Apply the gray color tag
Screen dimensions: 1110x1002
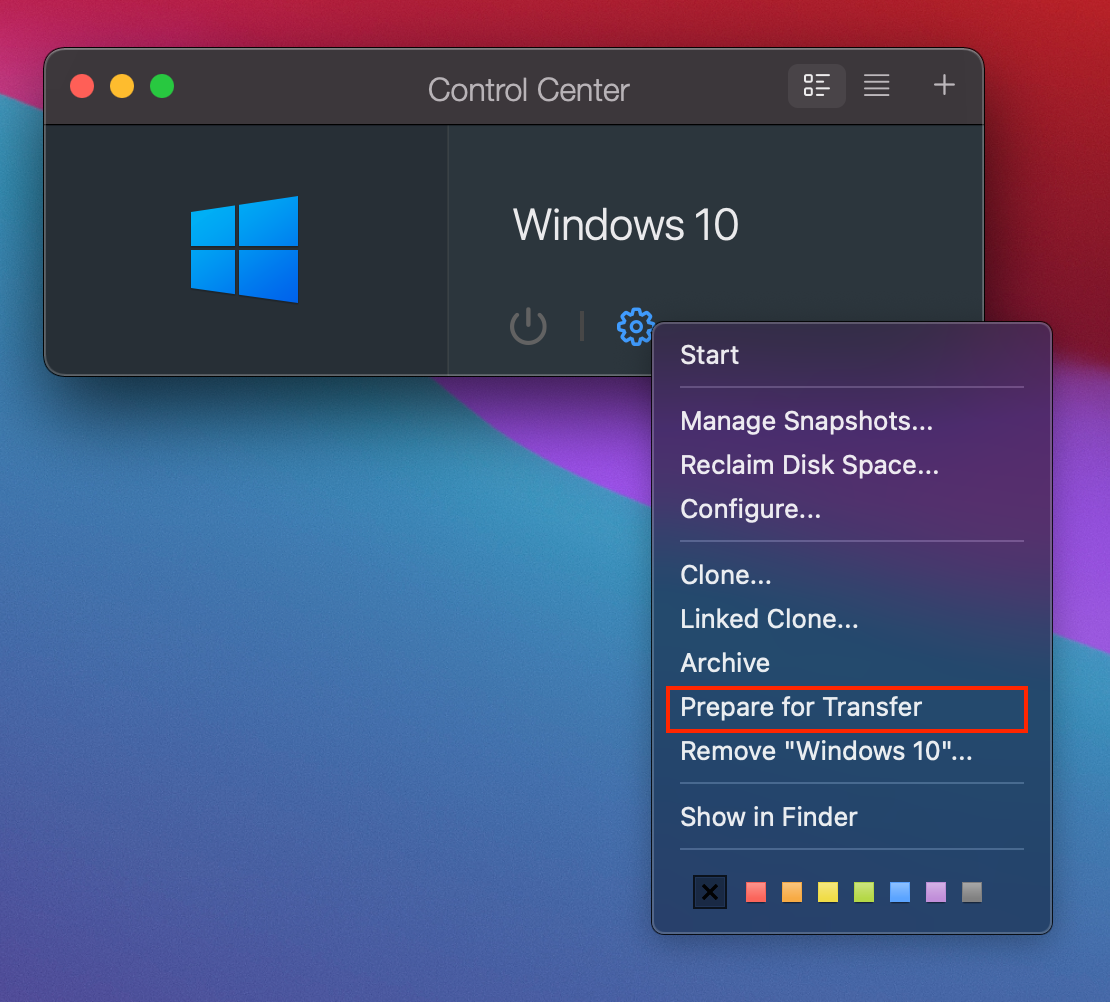point(972,892)
